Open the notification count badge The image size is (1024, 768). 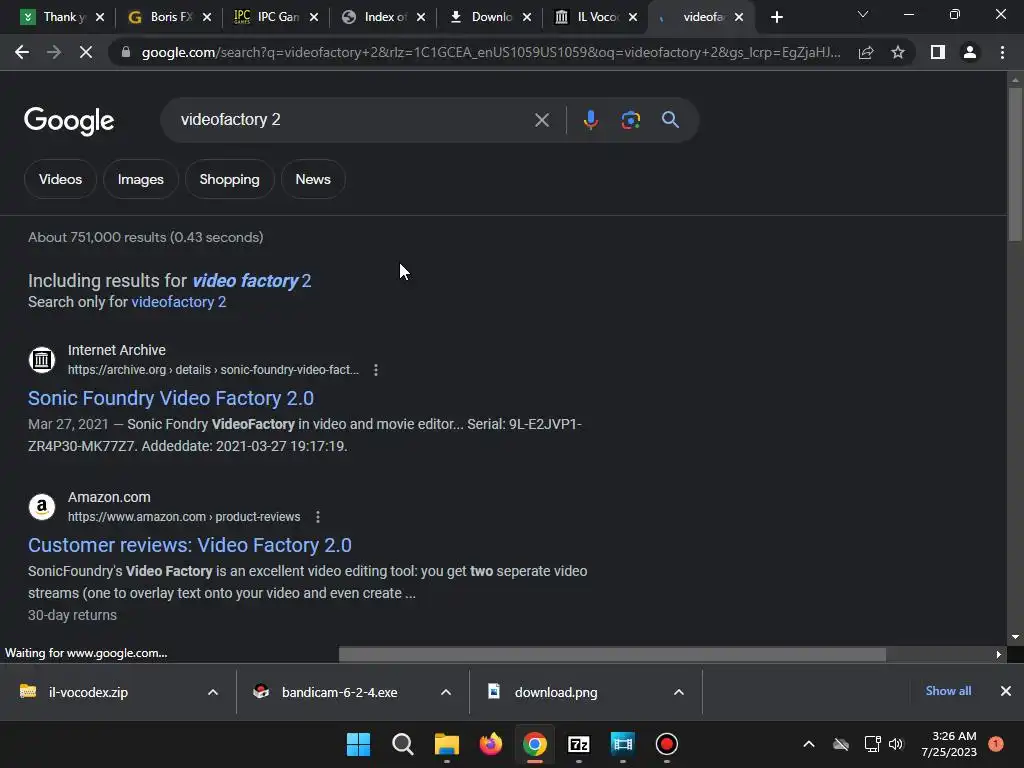[x=996, y=744]
